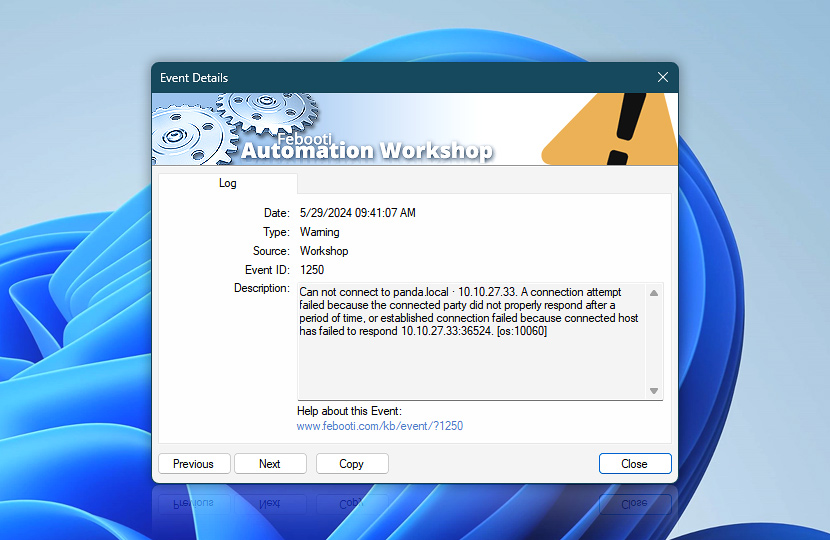Copy event details to clipboard
This screenshot has height=540, width=830.
pos(352,464)
